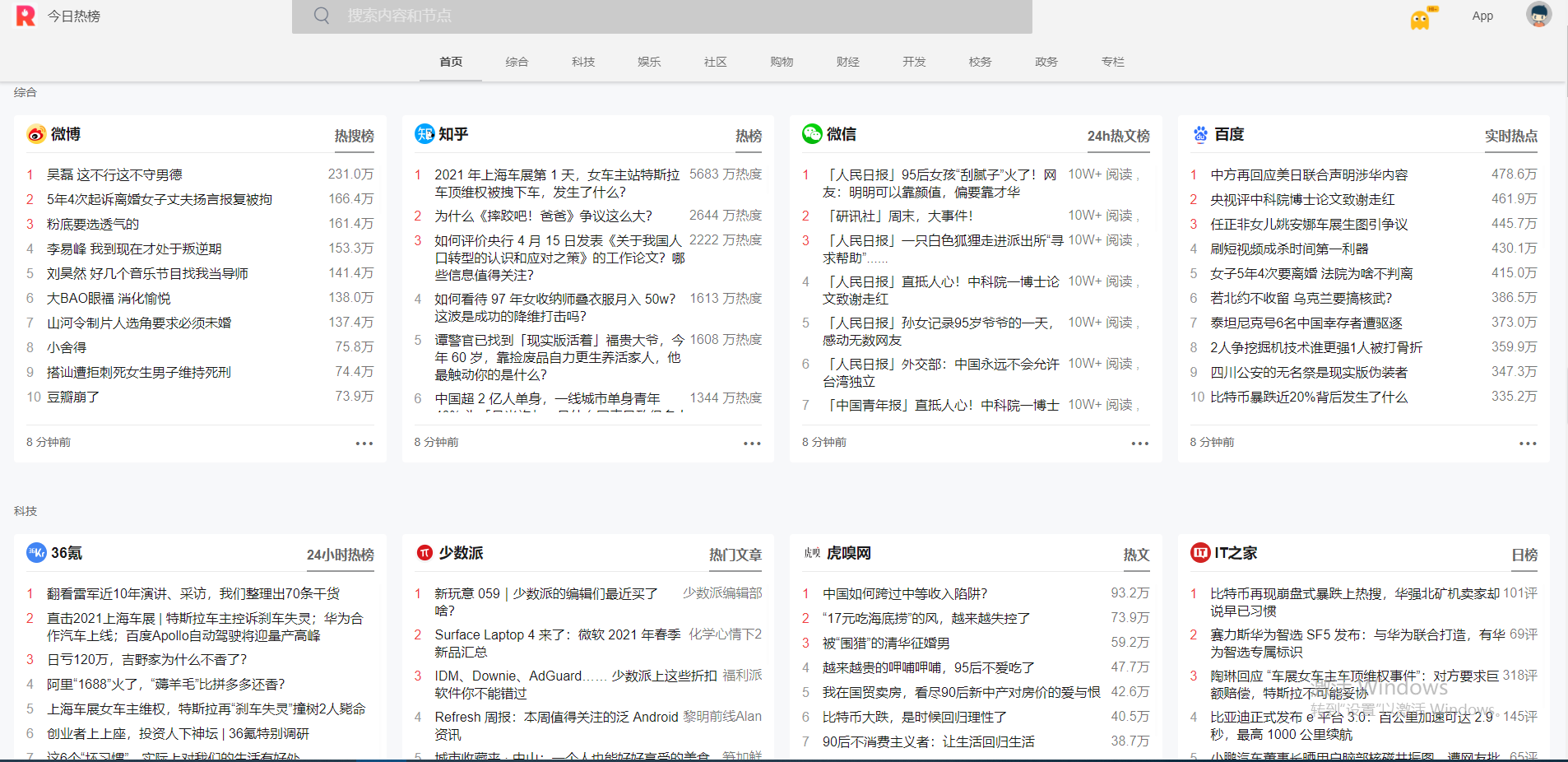Select the 虎嗅网 card title text
The width and height of the screenshot is (1568, 762).
(849, 553)
